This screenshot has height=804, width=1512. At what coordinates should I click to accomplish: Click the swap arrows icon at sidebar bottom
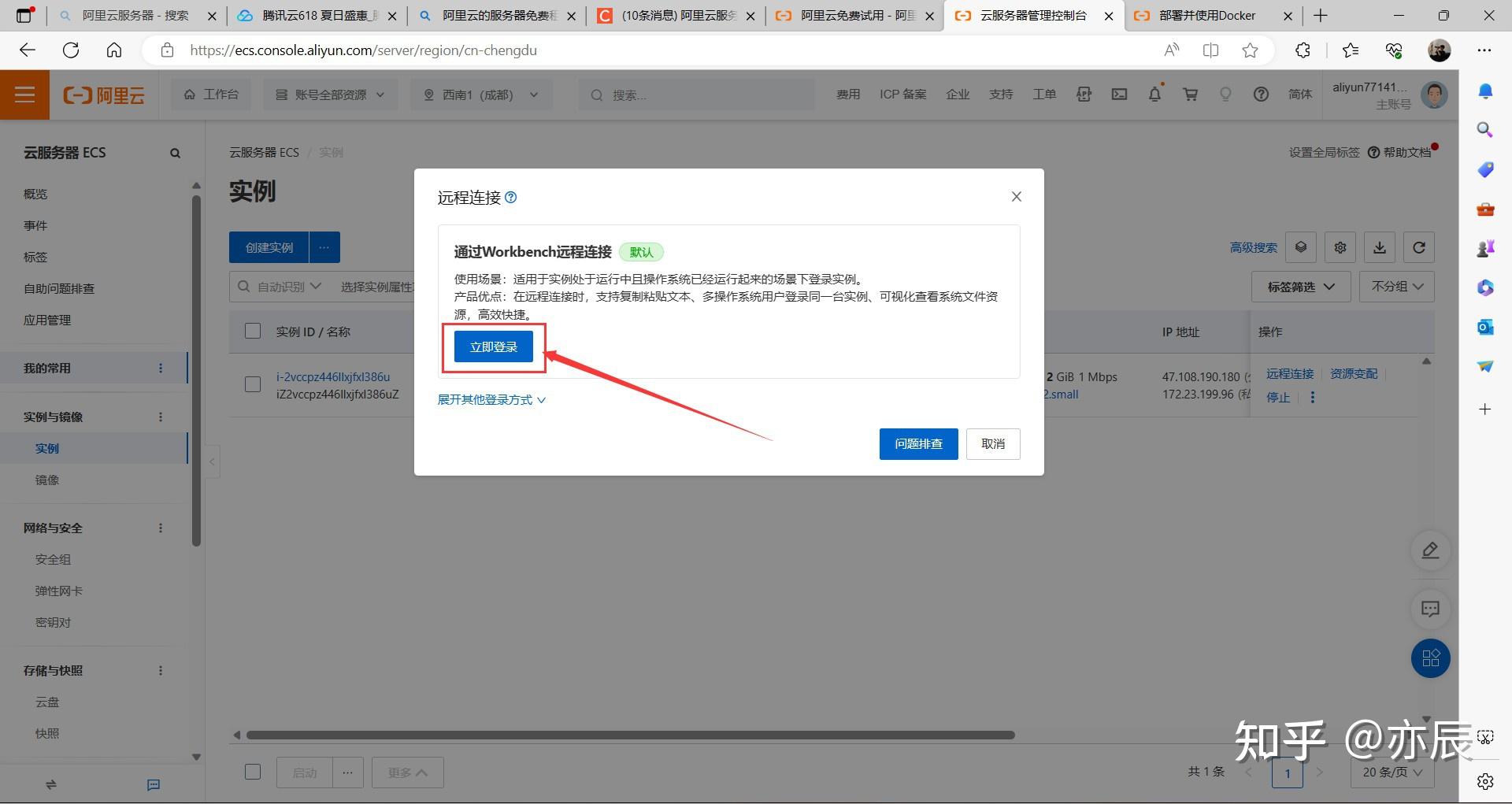click(51, 785)
